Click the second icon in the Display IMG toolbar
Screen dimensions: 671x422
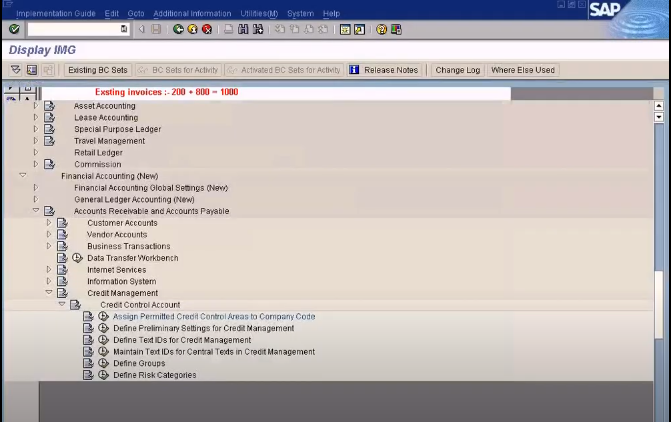coord(32,70)
